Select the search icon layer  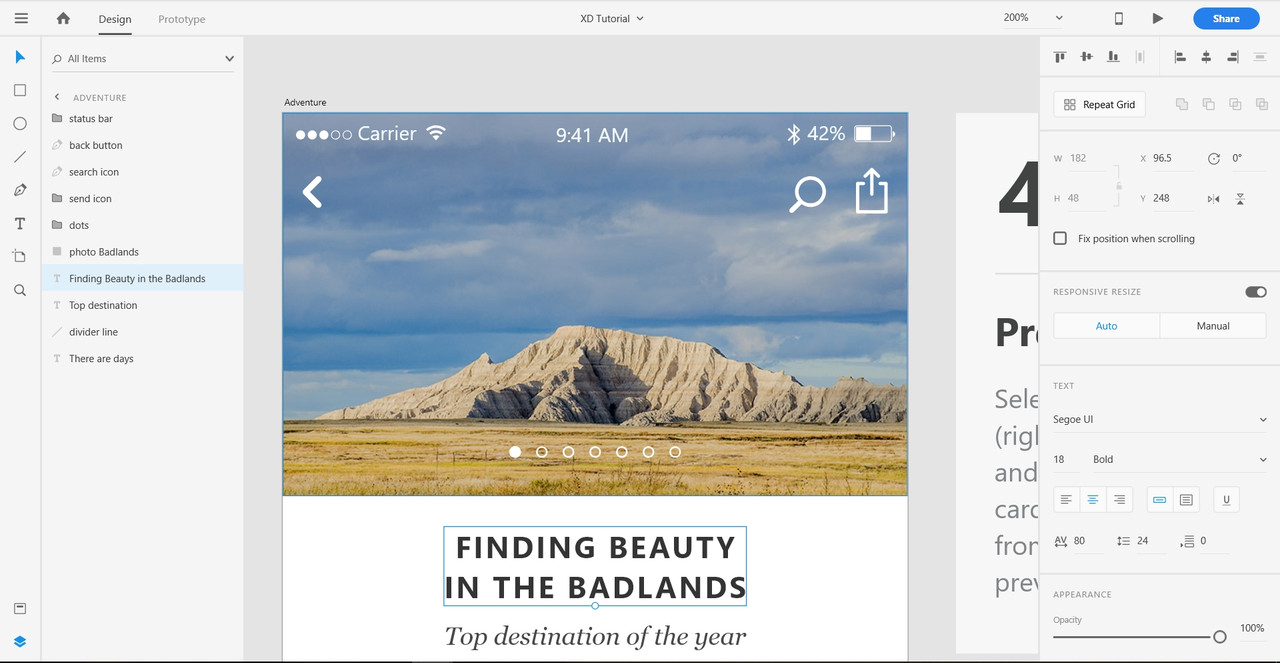coord(143,172)
